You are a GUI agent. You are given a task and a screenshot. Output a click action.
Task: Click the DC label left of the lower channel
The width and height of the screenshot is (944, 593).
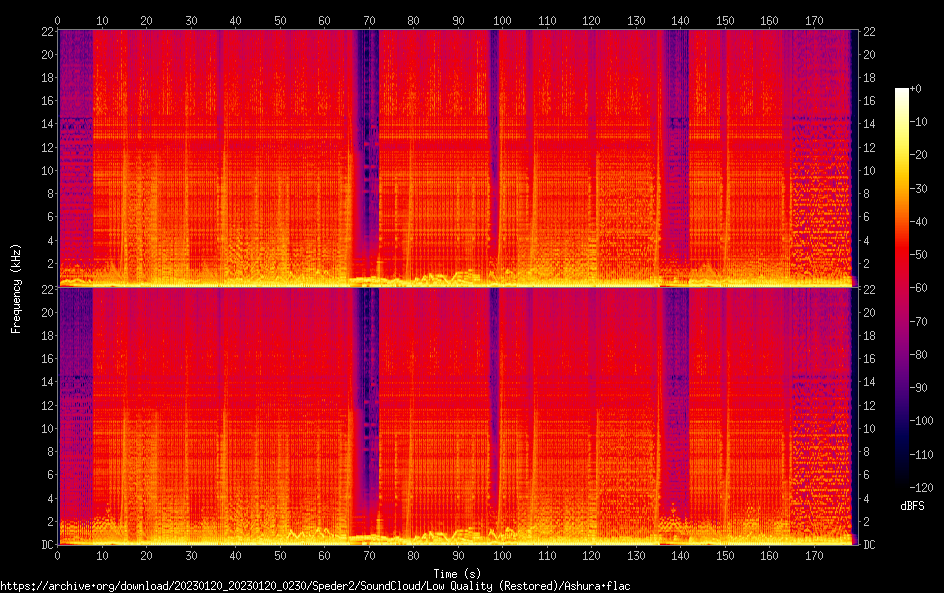[x=46, y=545]
